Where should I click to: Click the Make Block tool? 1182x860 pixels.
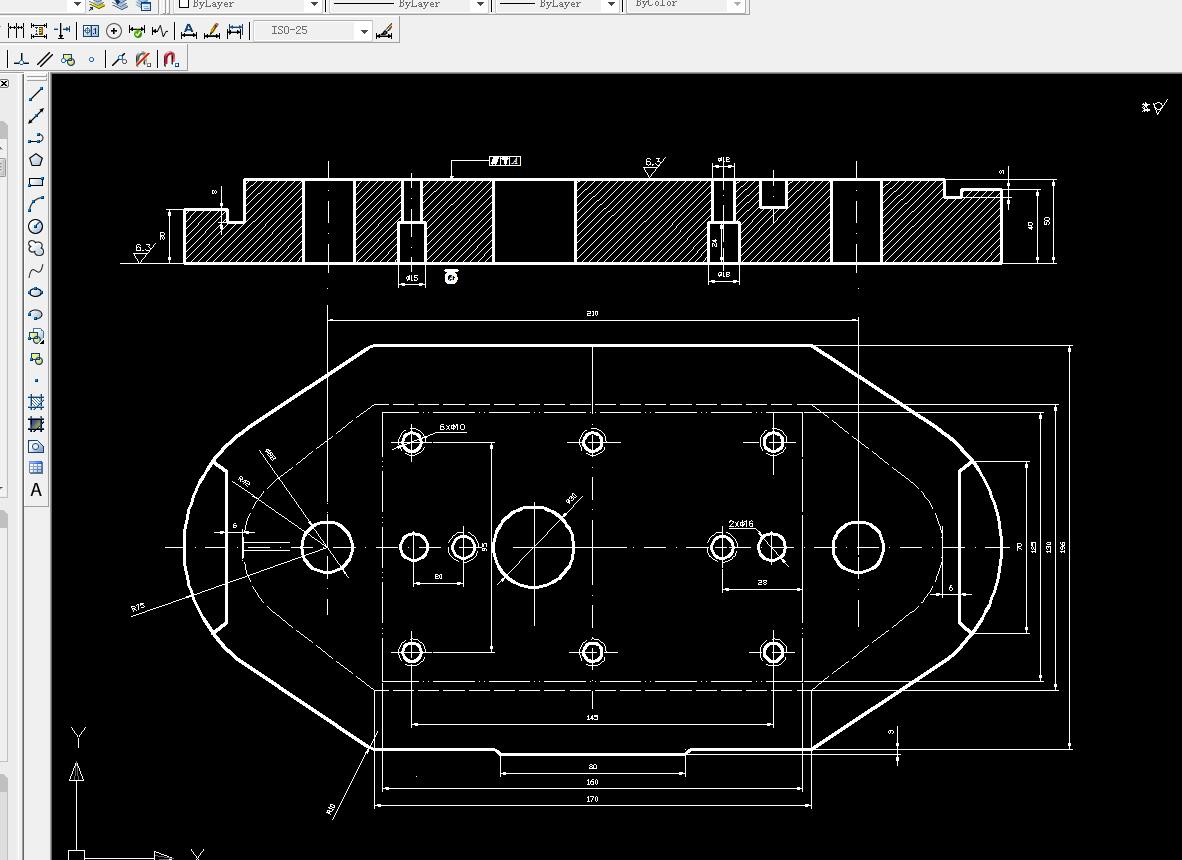click(35, 358)
